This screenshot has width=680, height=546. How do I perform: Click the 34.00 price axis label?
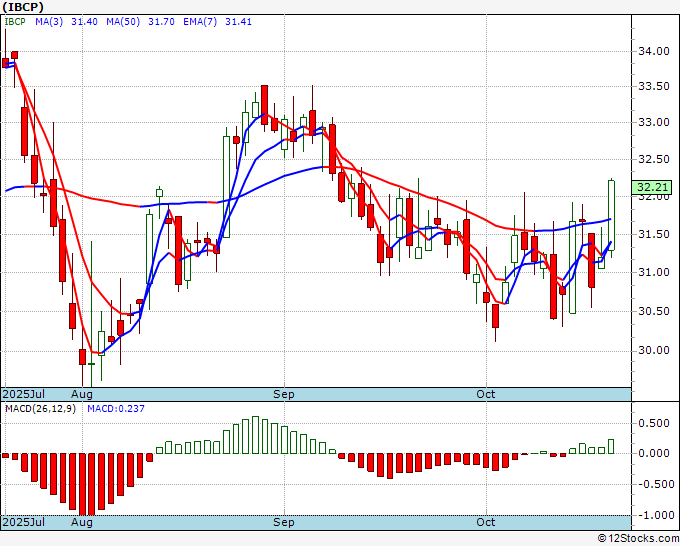click(x=654, y=52)
